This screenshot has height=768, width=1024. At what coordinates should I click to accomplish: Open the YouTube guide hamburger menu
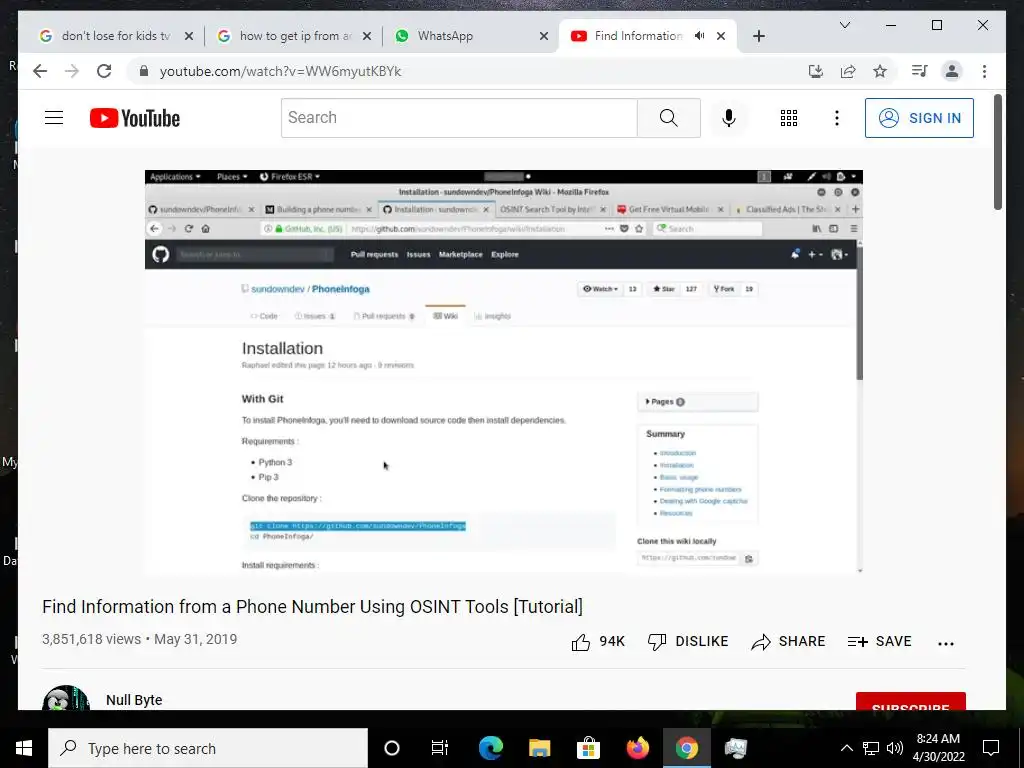click(x=54, y=118)
